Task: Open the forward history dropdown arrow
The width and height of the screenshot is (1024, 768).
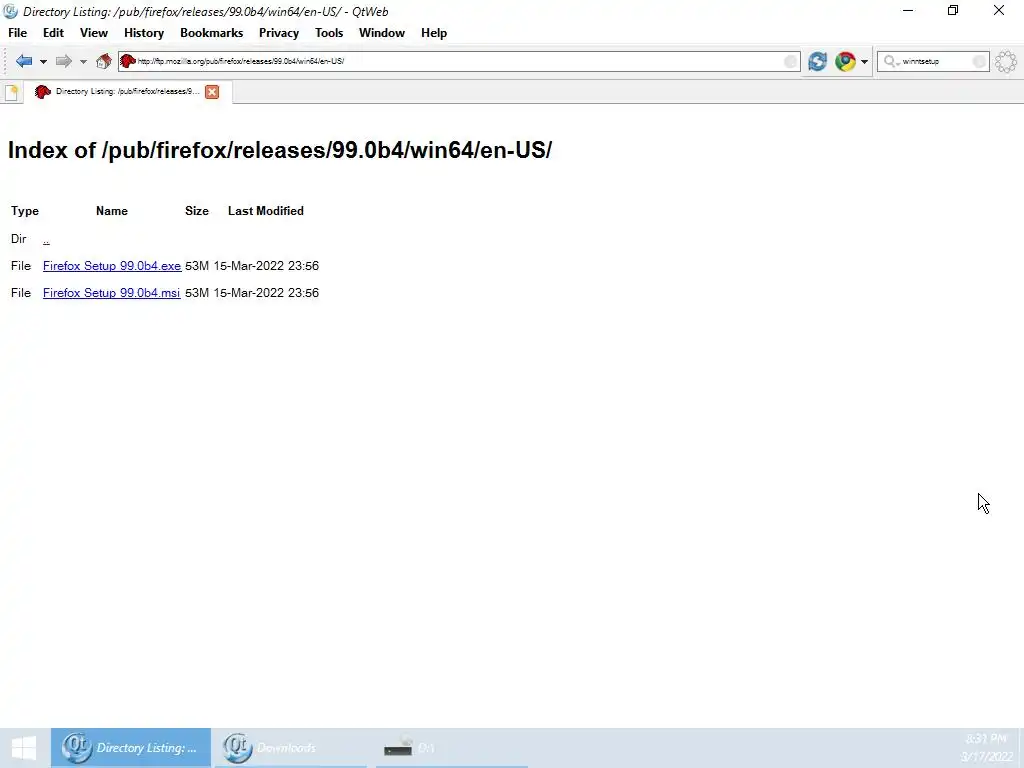Action: pos(83,62)
